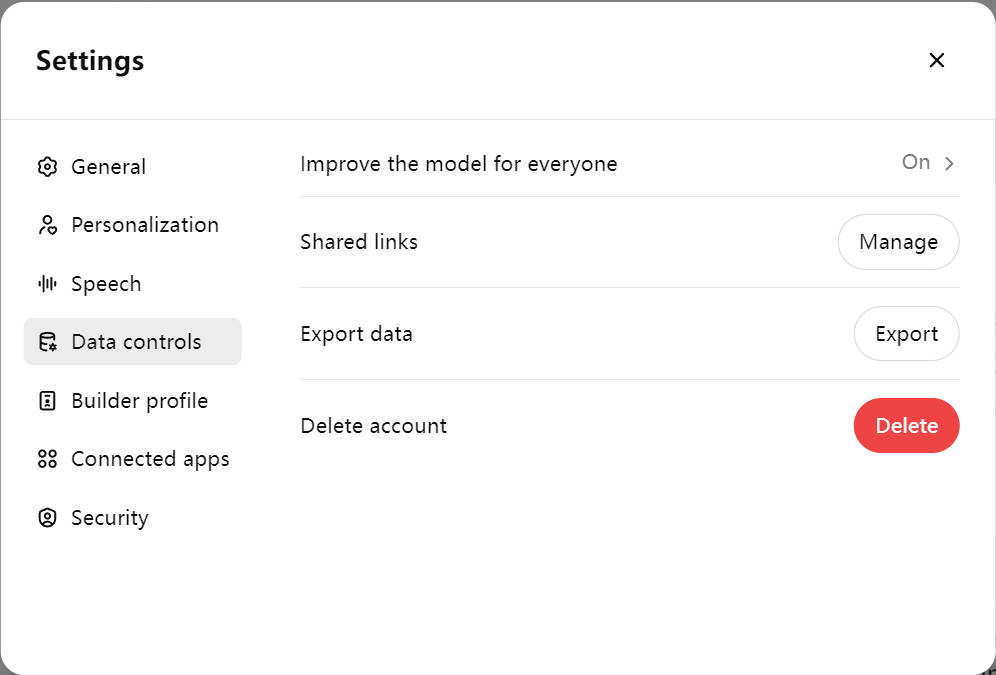
Task: Click the Data controls database icon
Action: pos(47,342)
